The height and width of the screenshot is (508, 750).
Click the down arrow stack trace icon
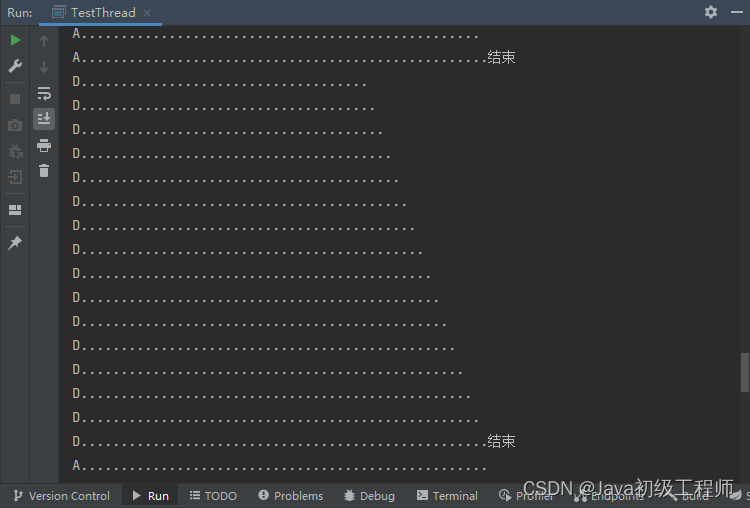point(44,67)
